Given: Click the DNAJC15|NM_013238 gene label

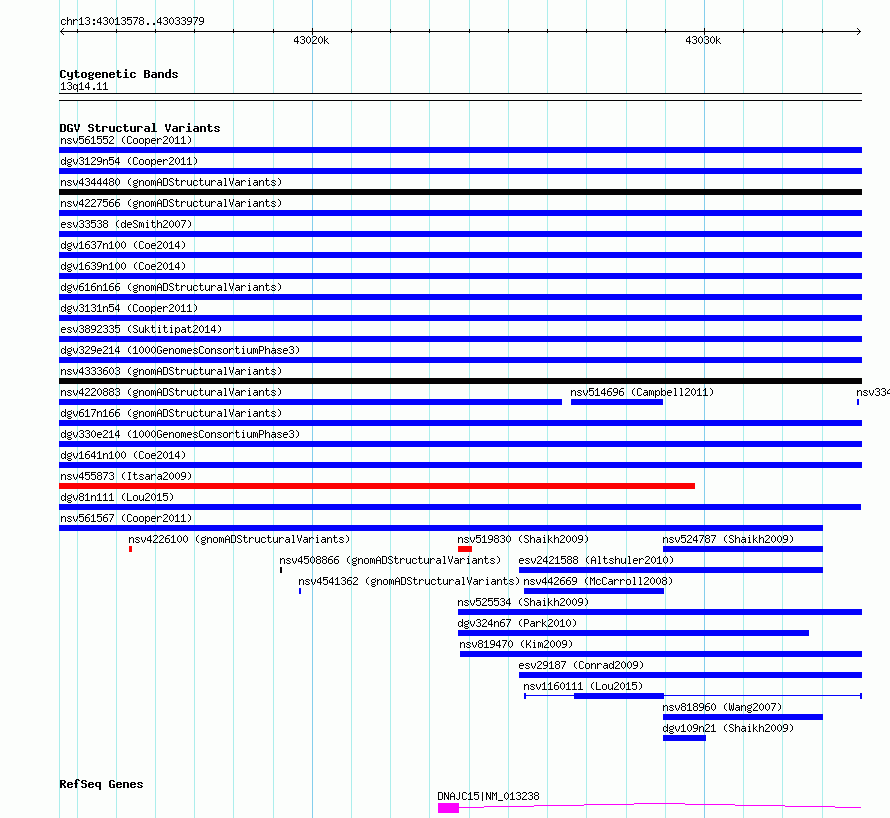Looking at the screenshot, I should pyautogui.click(x=488, y=796).
